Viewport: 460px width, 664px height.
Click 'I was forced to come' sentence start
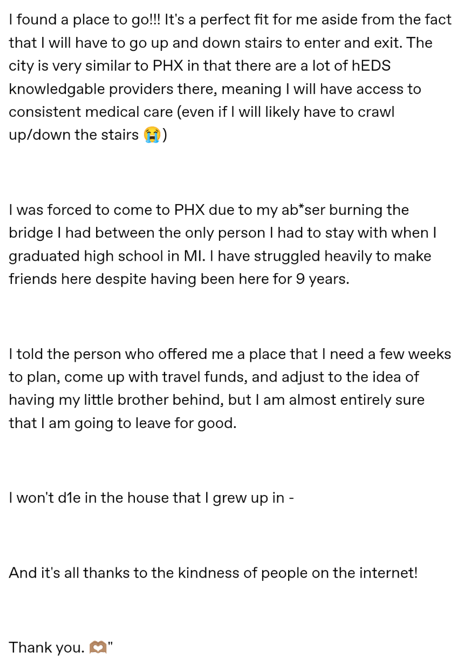pyautogui.click(x=89, y=210)
